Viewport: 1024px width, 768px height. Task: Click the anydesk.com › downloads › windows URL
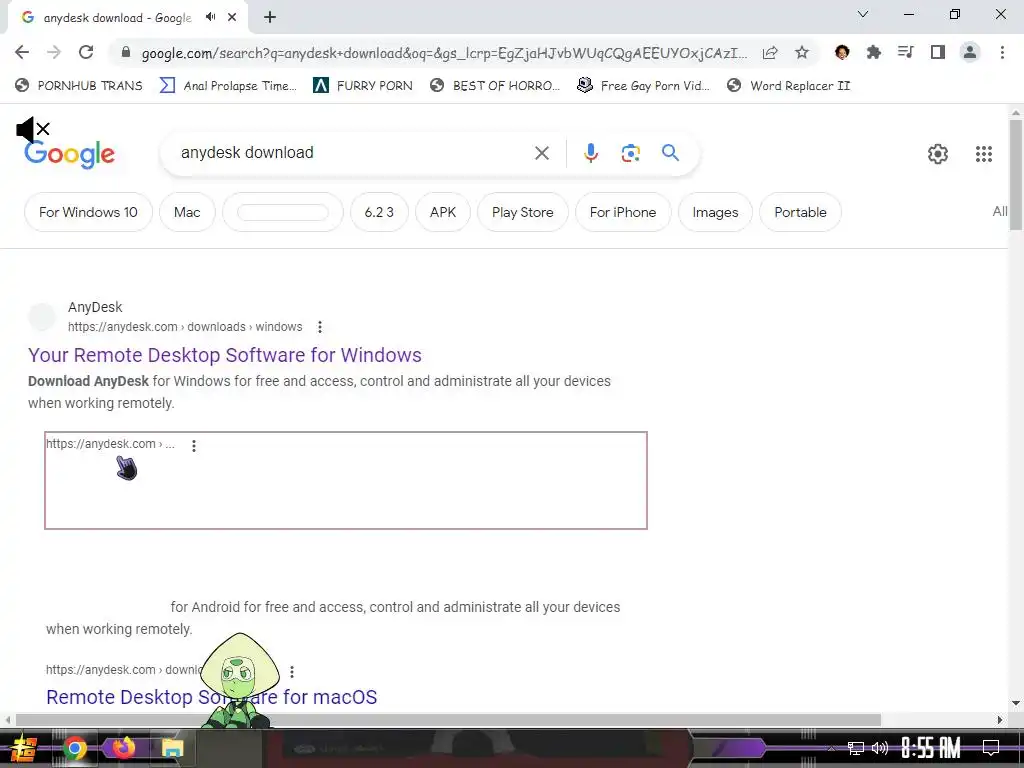185,327
